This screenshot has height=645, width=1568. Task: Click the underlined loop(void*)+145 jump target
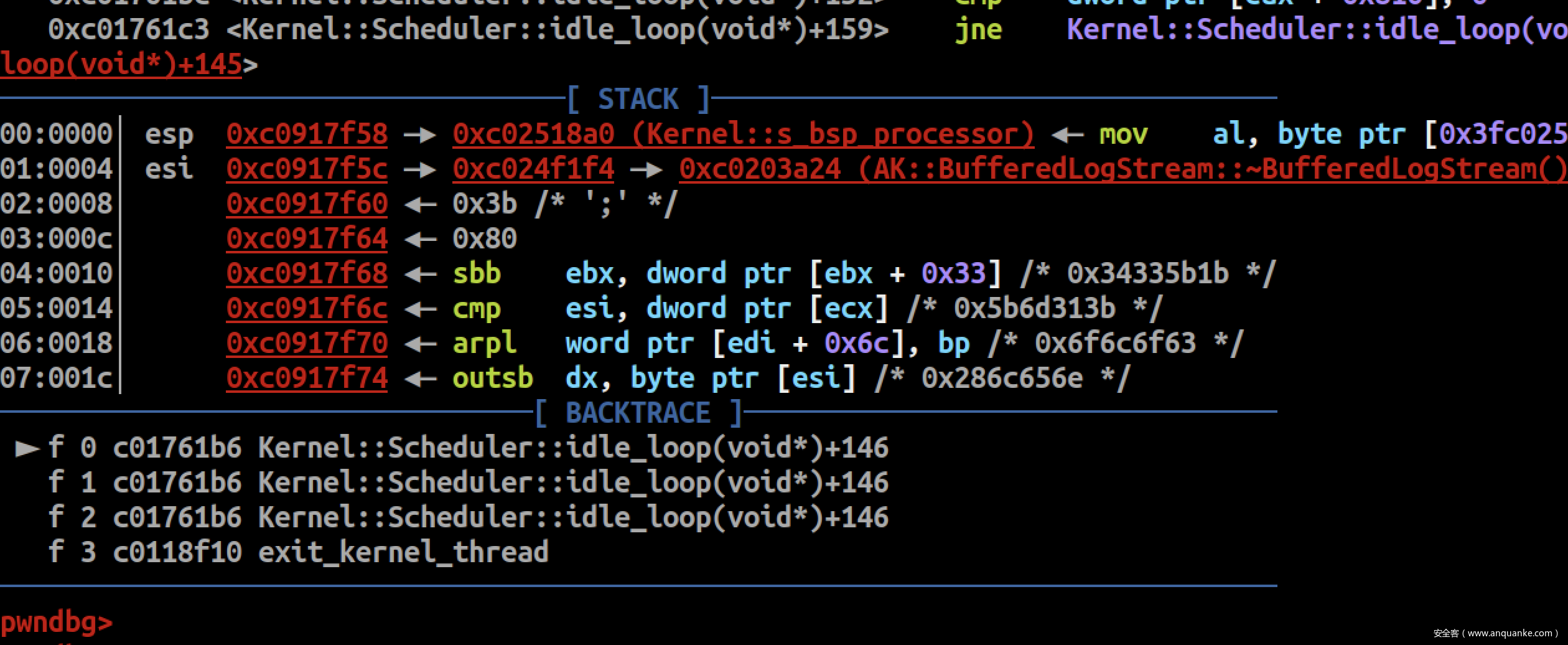(x=121, y=65)
